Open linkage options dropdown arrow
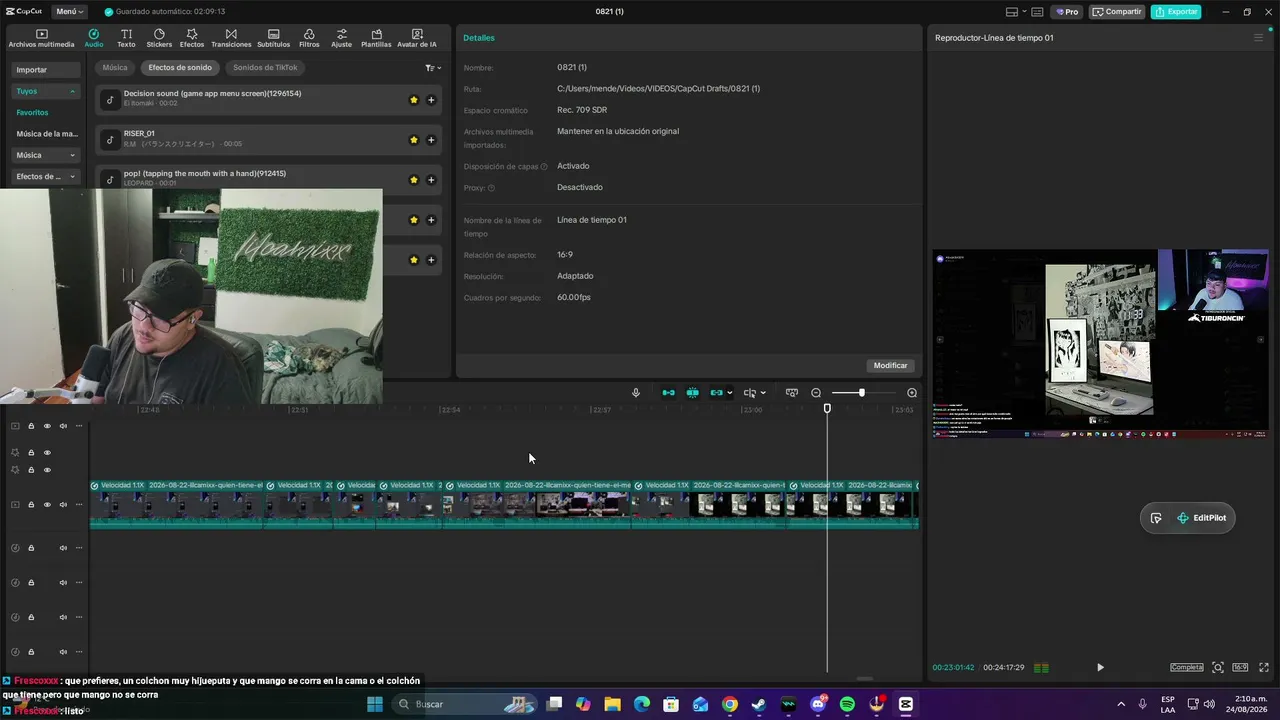The width and height of the screenshot is (1280, 720). point(730,393)
